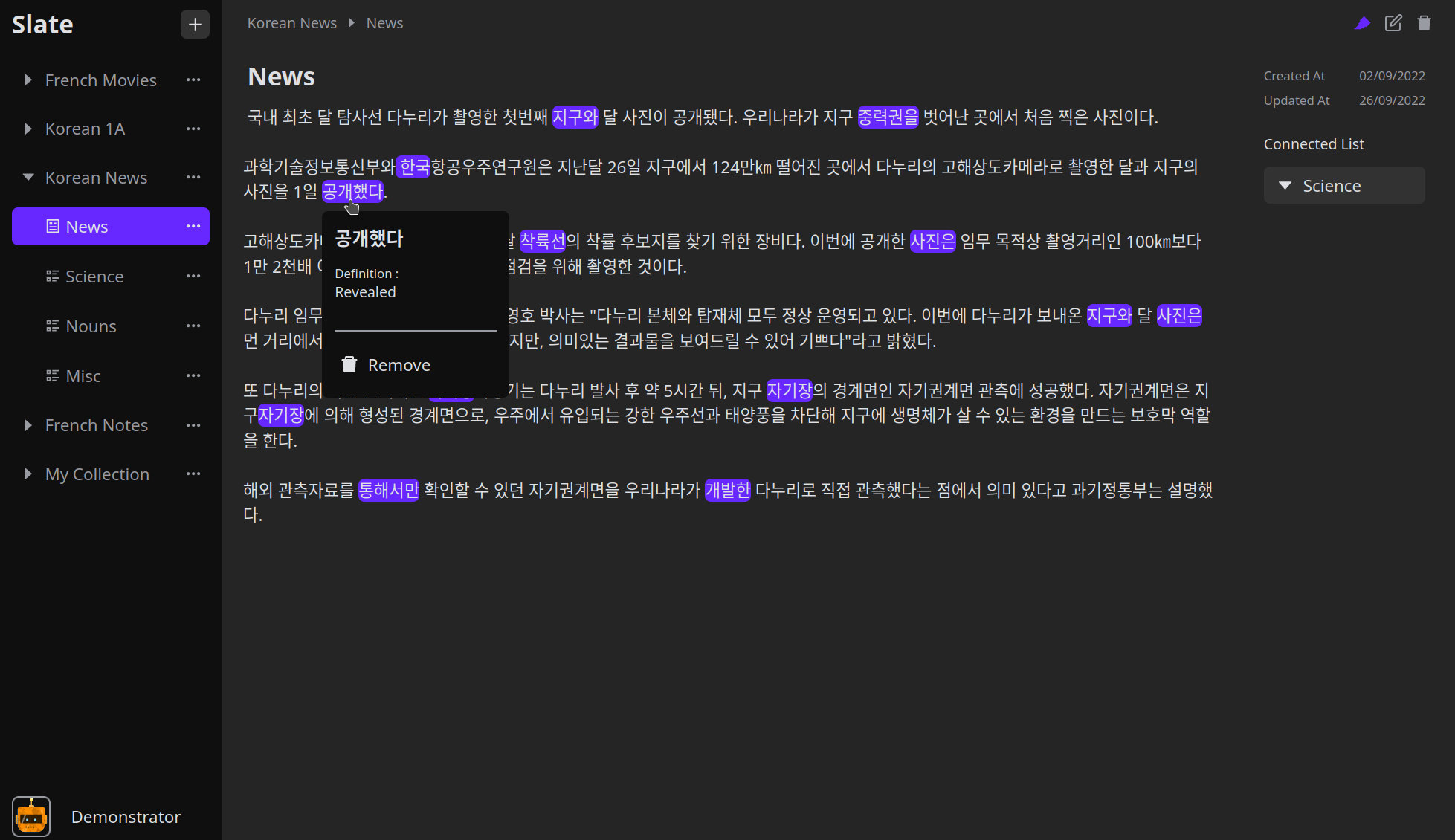The image size is (1455, 840).
Task: Click the highlighted word 지구와 in the article
Action: (575, 116)
